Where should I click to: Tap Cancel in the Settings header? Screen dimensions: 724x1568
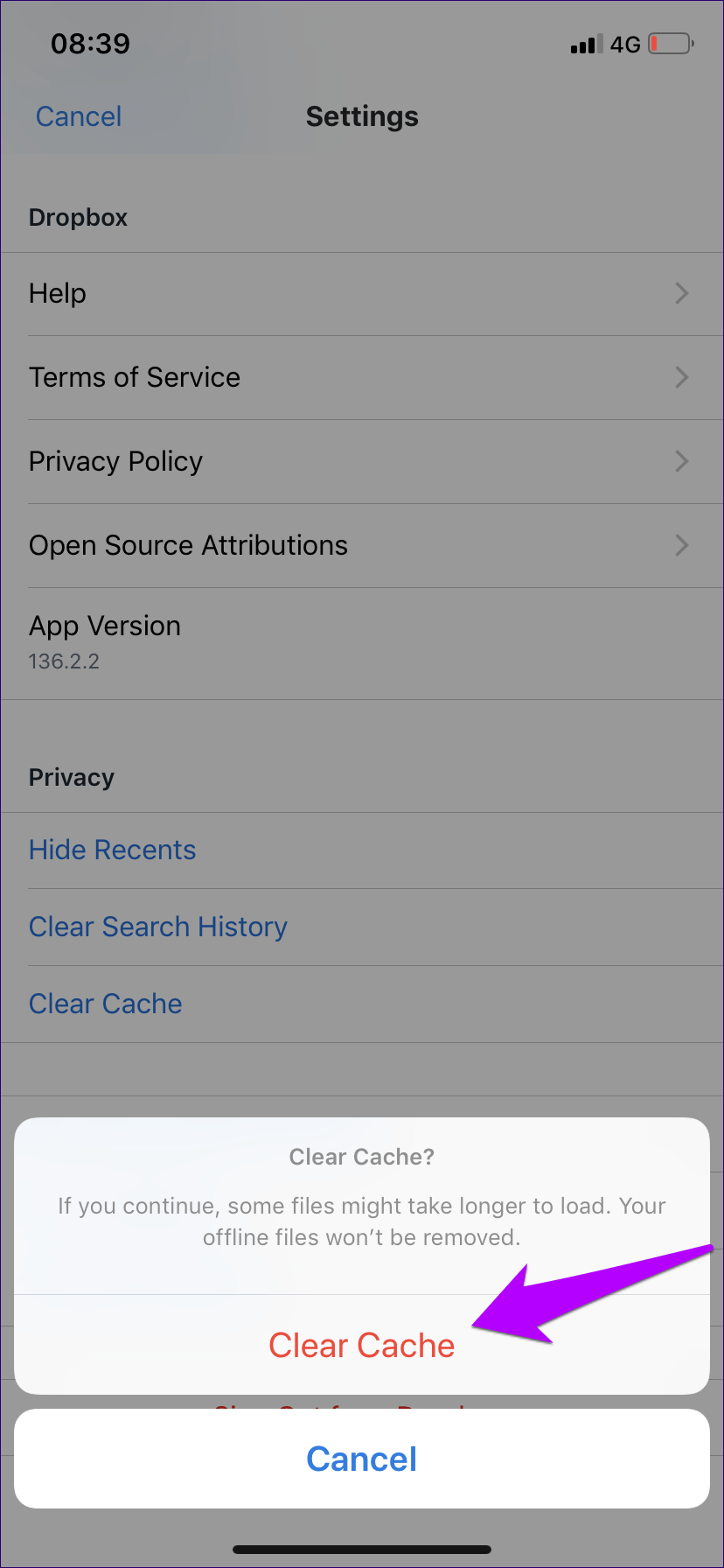coord(79,116)
